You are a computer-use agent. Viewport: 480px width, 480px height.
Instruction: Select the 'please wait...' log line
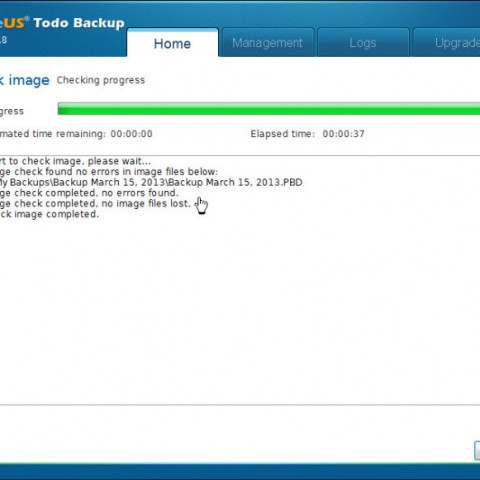click(75, 161)
